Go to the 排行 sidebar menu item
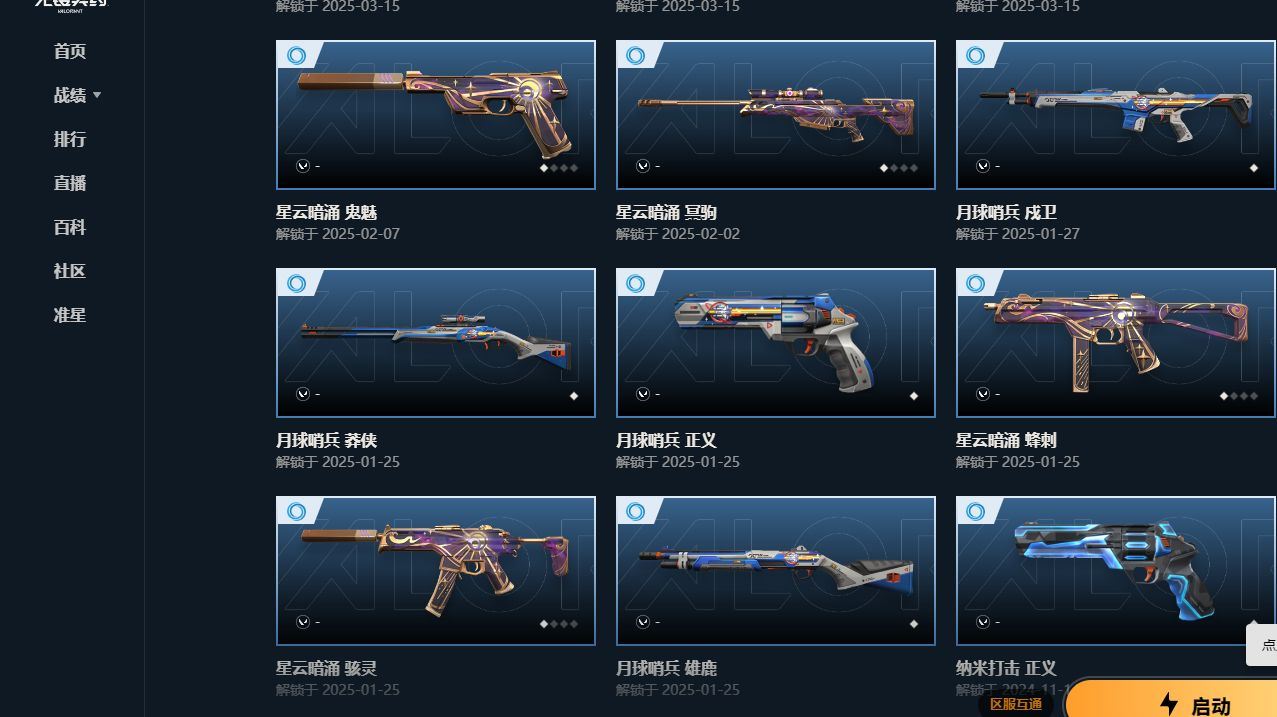Viewport: 1277px width, 717px height. click(70, 139)
